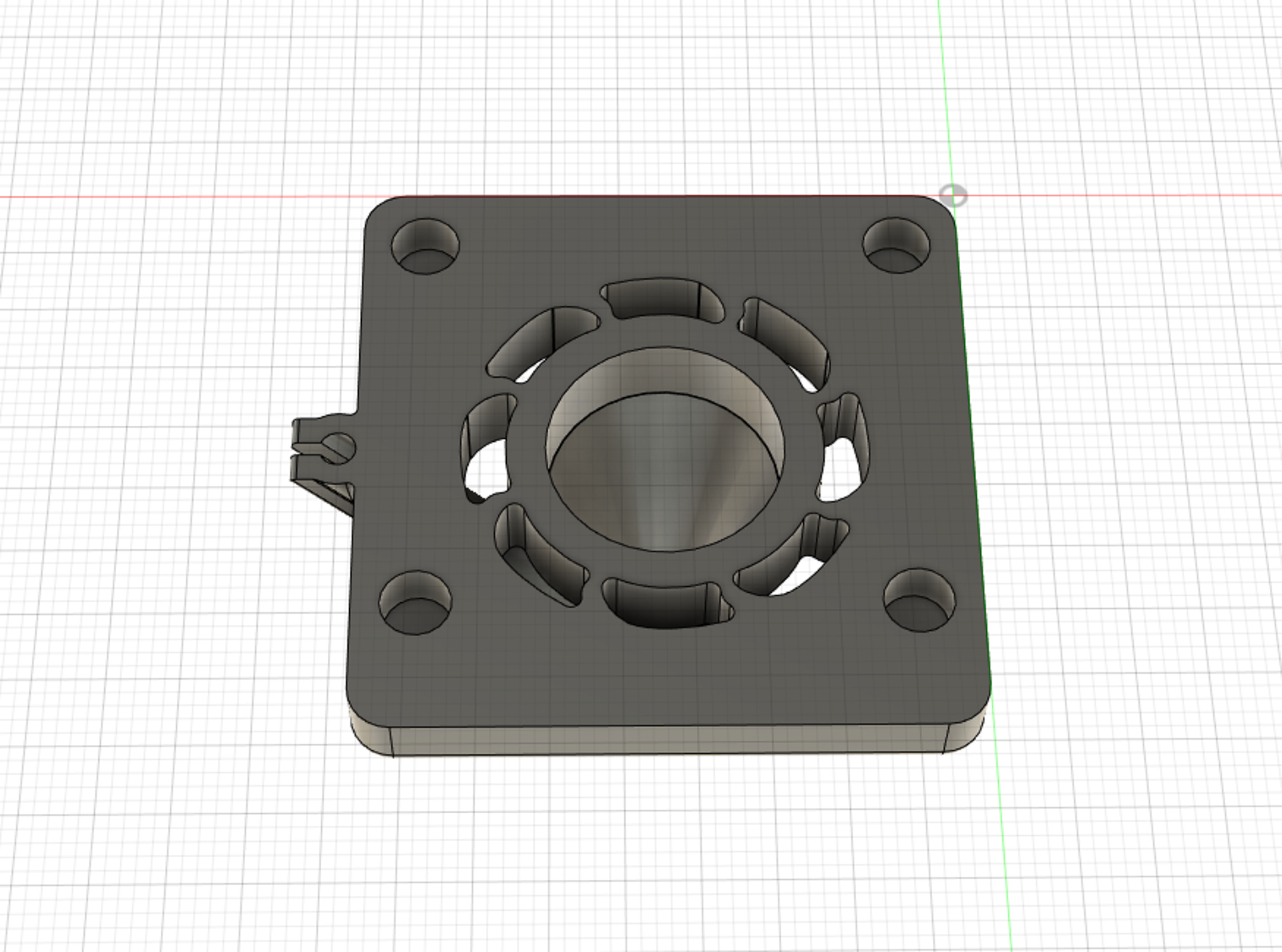Image resolution: width=1282 pixels, height=952 pixels.
Task: Select the plate's light front side face
Action: pyautogui.click(x=668, y=740)
